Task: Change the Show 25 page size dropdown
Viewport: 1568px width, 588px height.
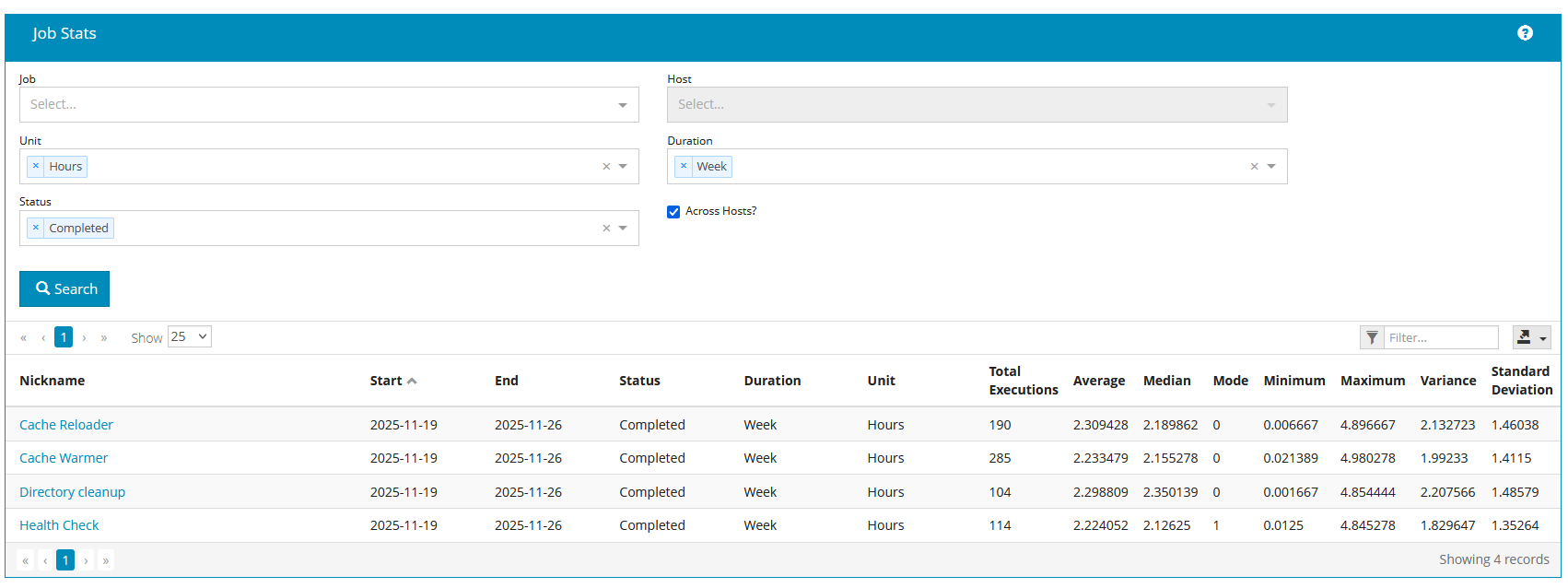Action: click(190, 337)
